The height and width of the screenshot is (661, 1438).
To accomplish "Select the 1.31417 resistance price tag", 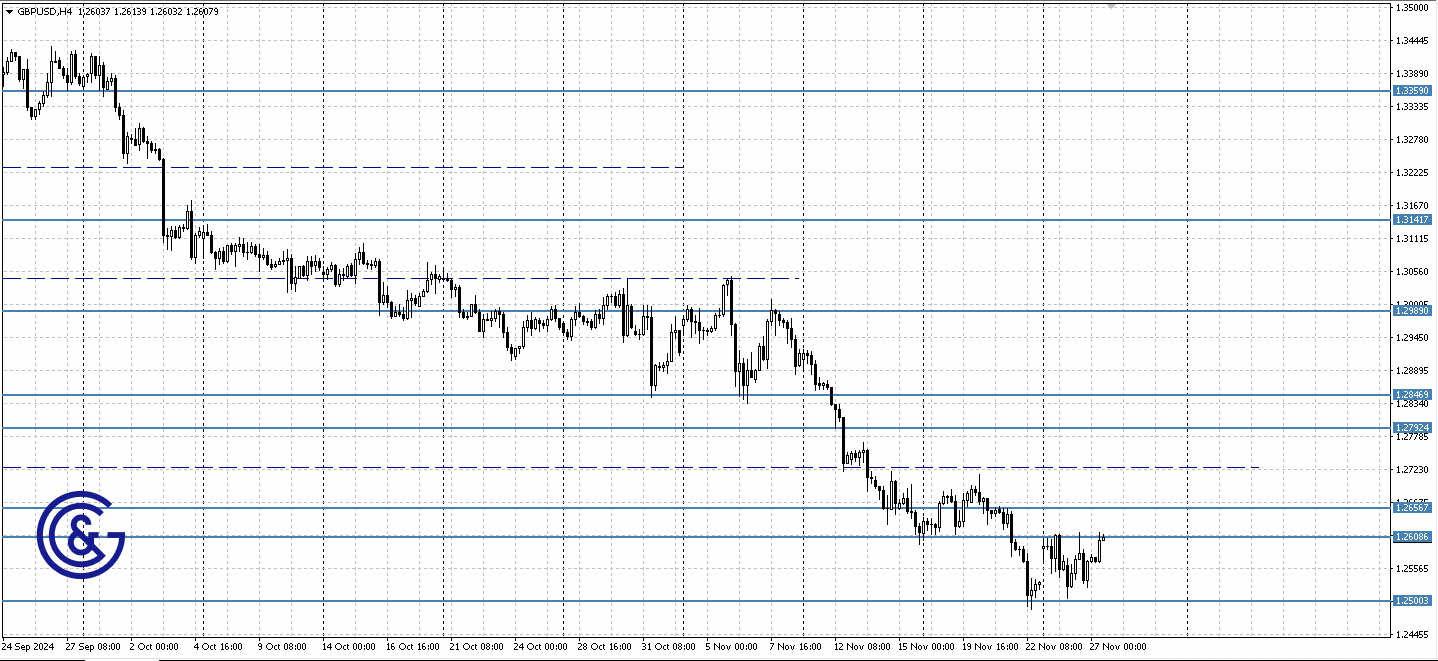I will [x=1413, y=218].
